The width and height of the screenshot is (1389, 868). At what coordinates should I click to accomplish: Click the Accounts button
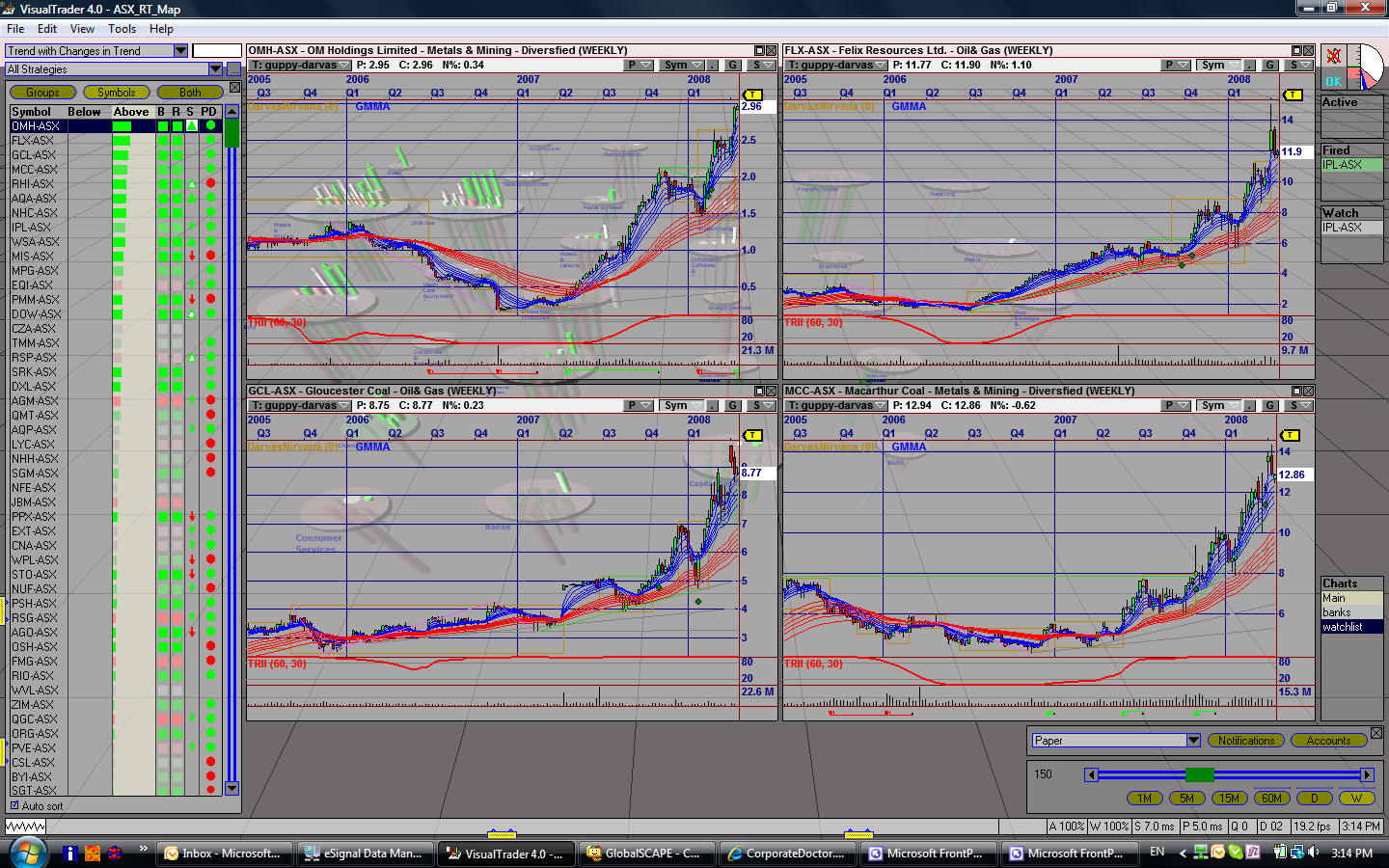(x=1328, y=741)
